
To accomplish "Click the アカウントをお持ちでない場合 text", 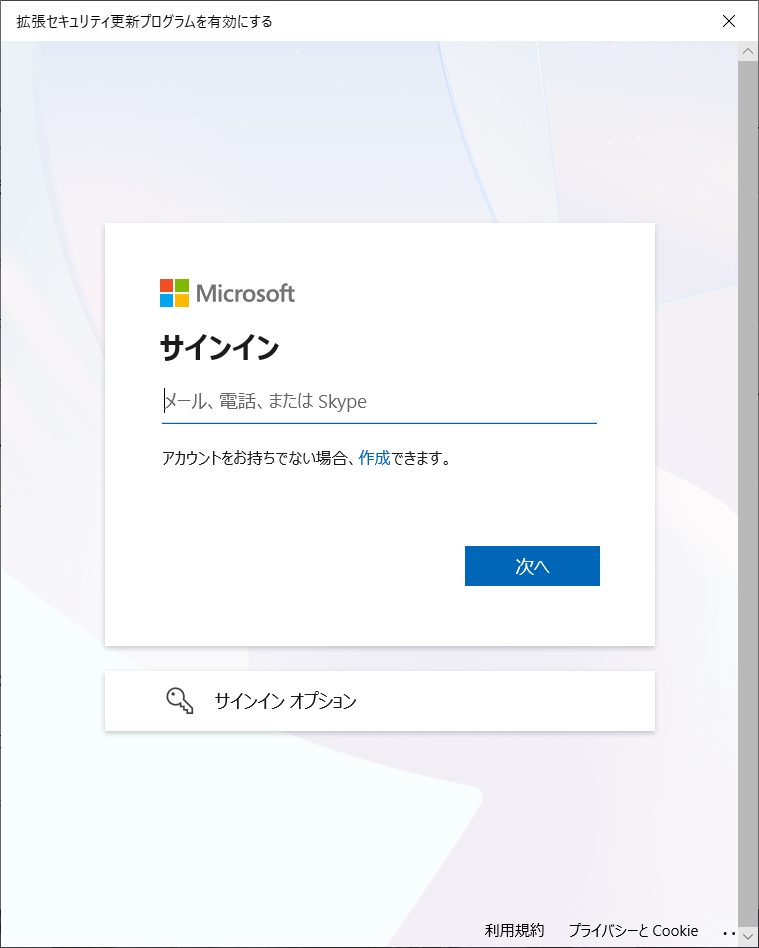I will [x=258, y=458].
